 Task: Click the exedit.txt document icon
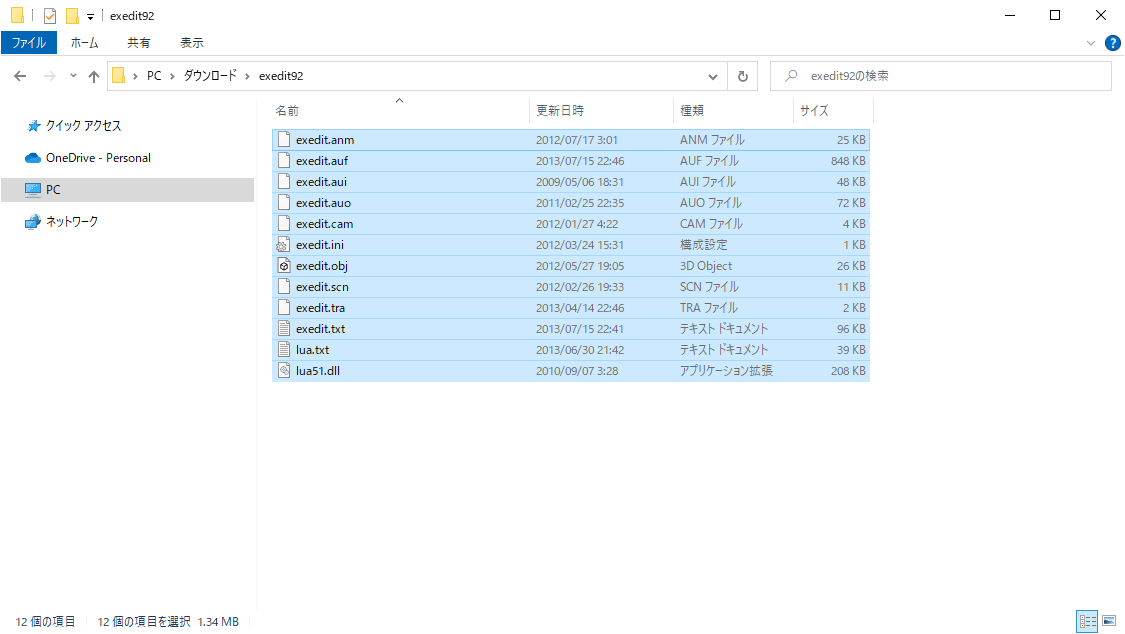[284, 328]
